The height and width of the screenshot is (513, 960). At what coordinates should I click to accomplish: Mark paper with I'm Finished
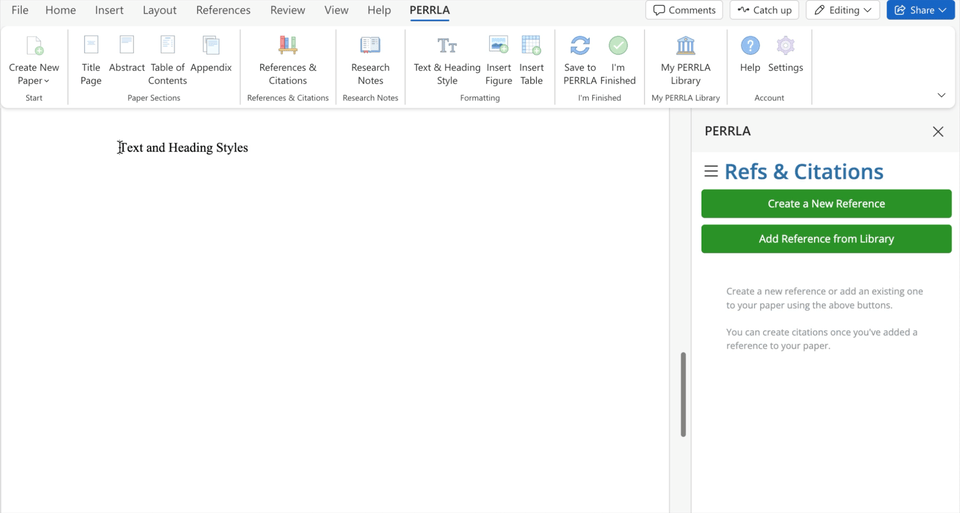[x=618, y=60]
